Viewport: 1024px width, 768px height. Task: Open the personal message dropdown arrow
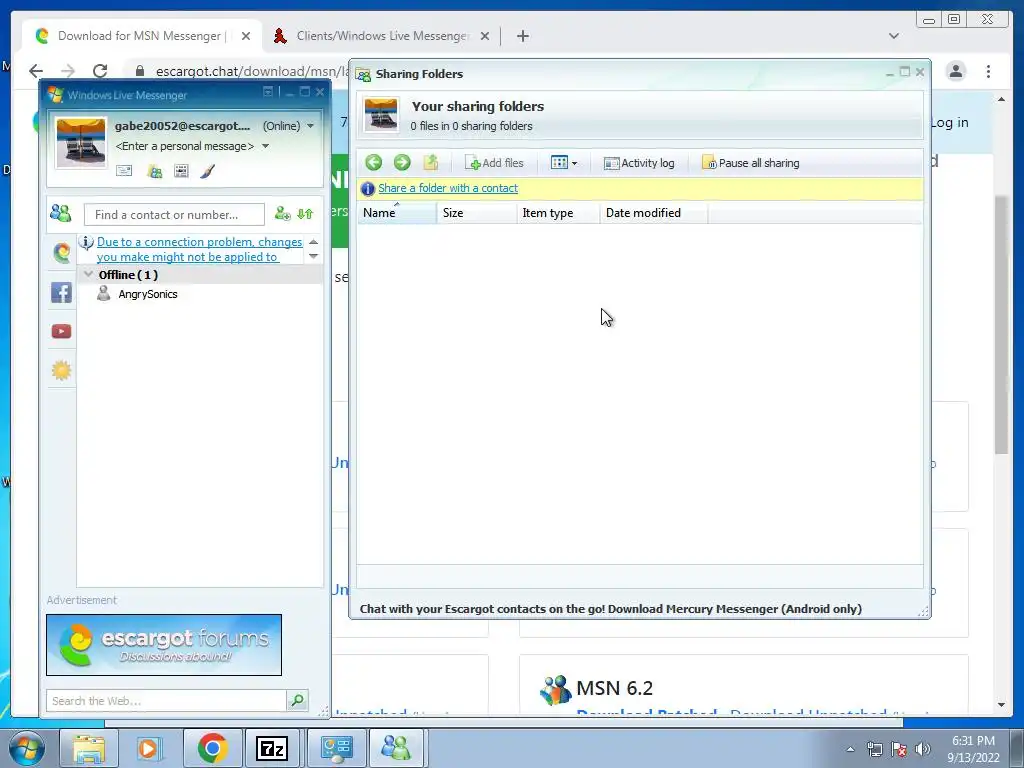tap(266, 146)
